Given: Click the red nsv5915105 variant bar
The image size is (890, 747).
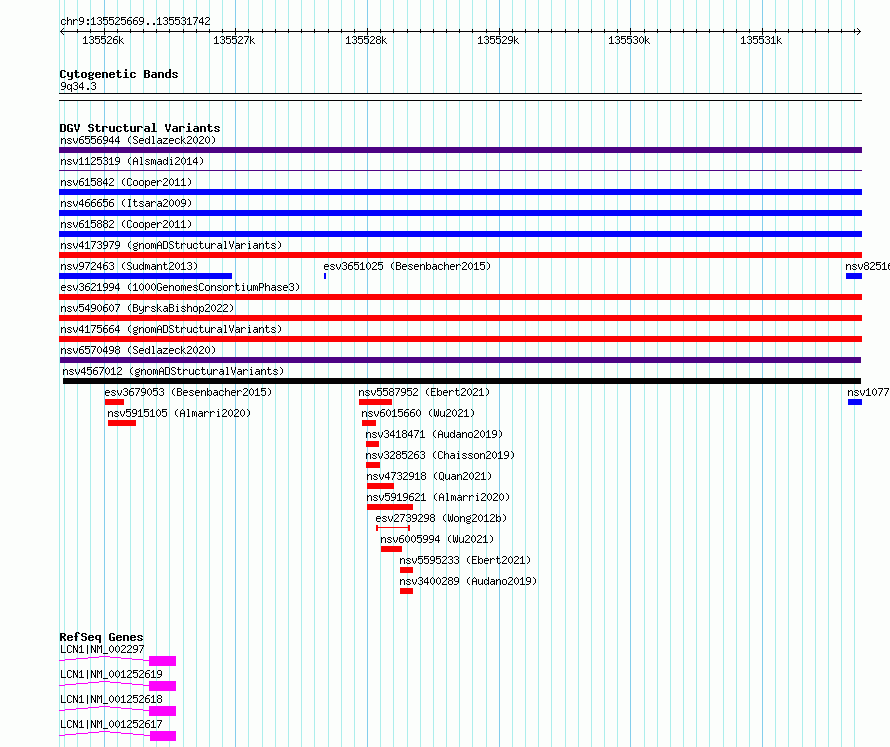Looking at the screenshot, I should tap(121, 423).
